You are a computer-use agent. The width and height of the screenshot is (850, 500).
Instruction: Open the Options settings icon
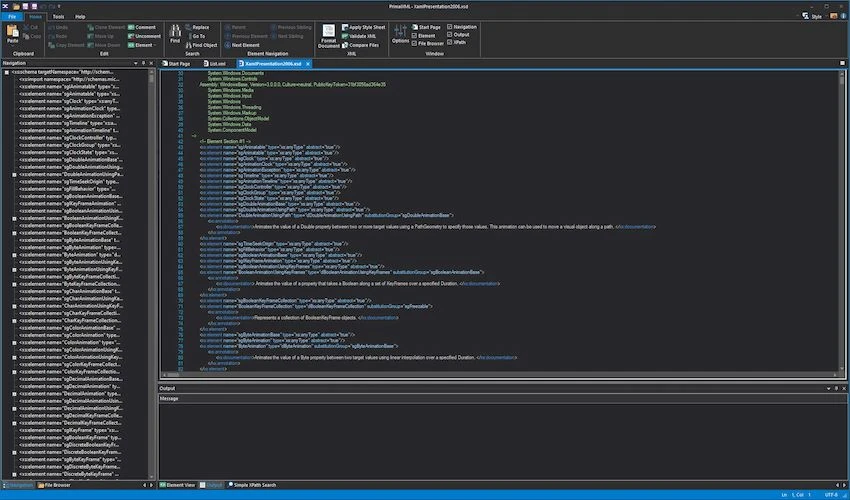click(x=400, y=32)
